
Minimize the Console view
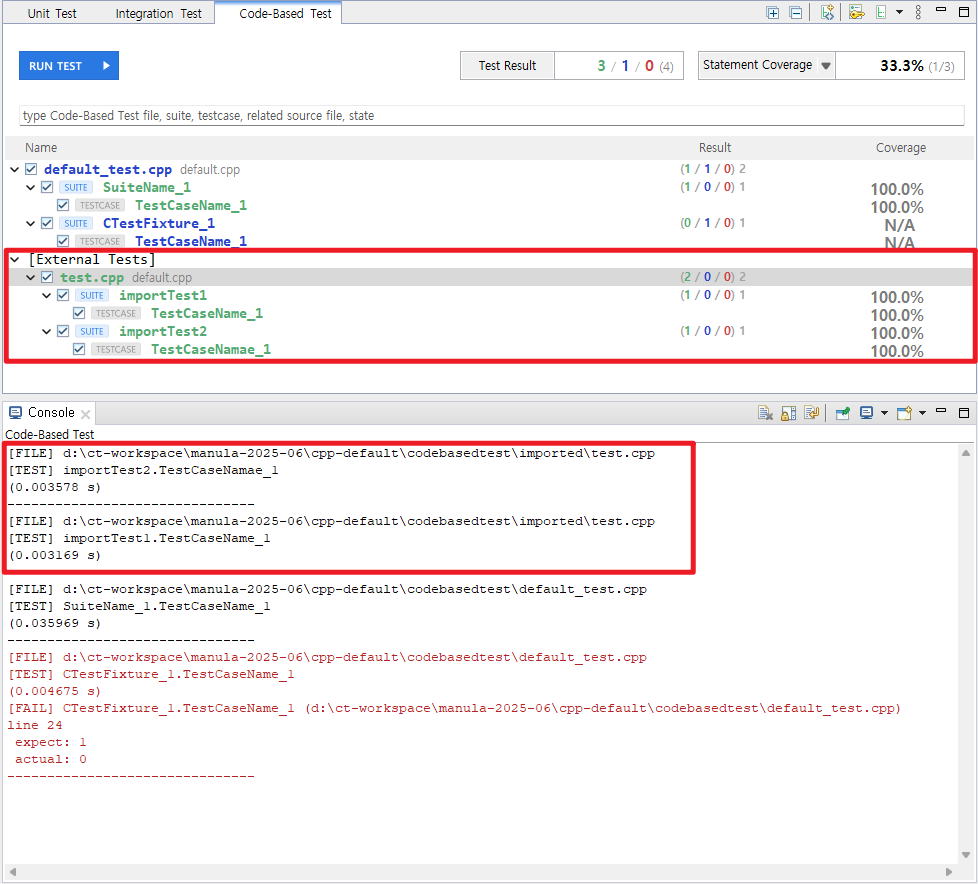pos(941,410)
